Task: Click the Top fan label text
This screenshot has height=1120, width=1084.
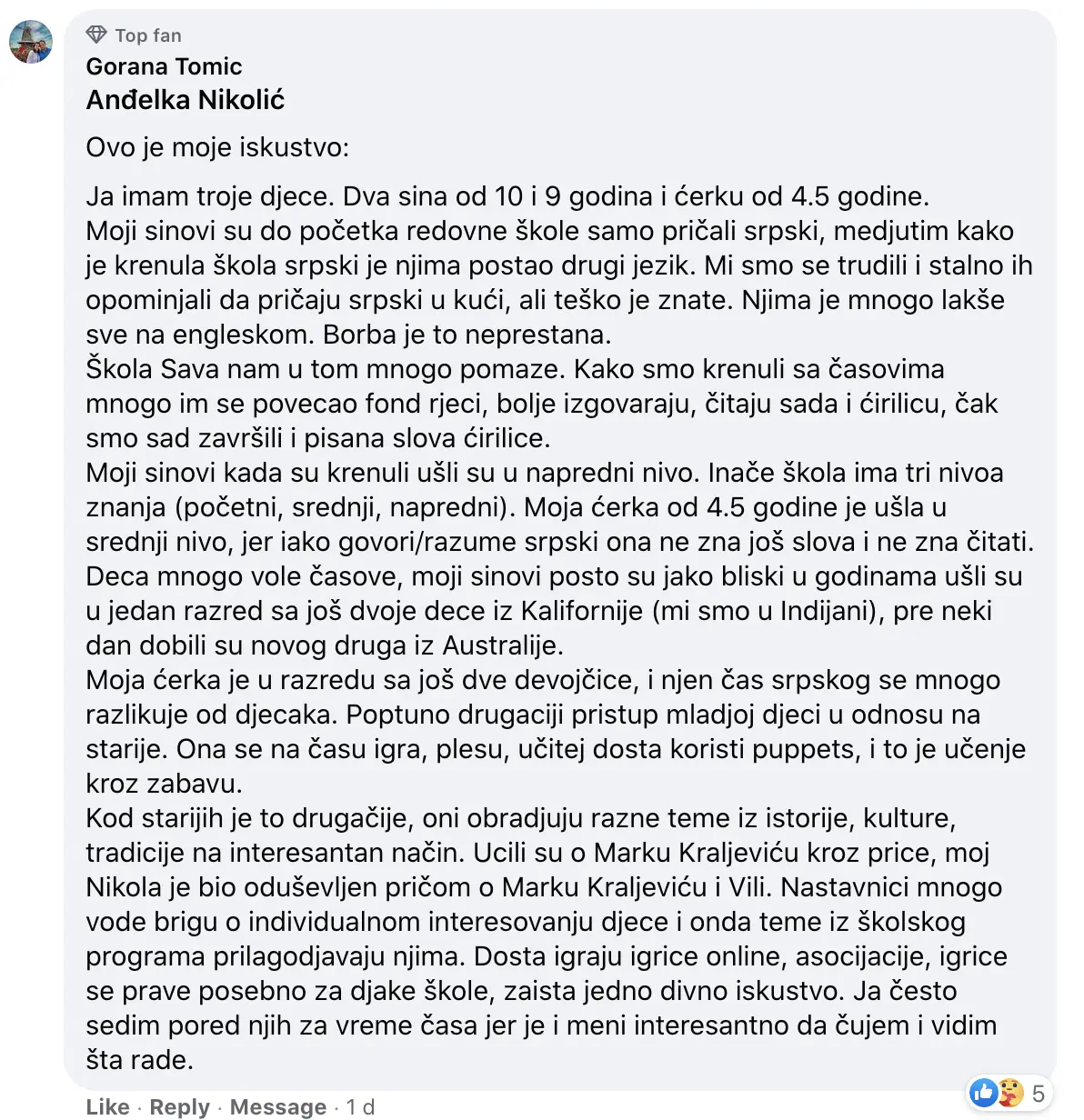Action: point(148,35)
